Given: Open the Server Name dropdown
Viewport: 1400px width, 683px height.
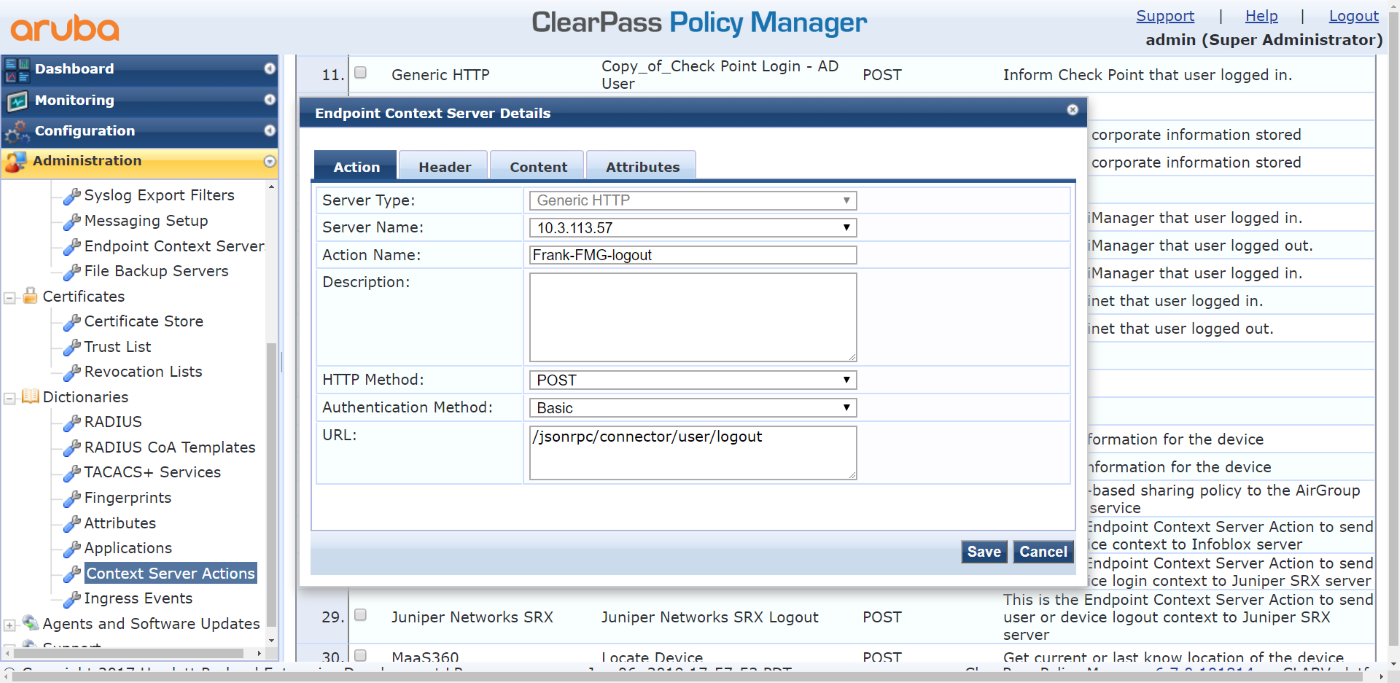Looking at the screenshot, I should click(692, 228).
